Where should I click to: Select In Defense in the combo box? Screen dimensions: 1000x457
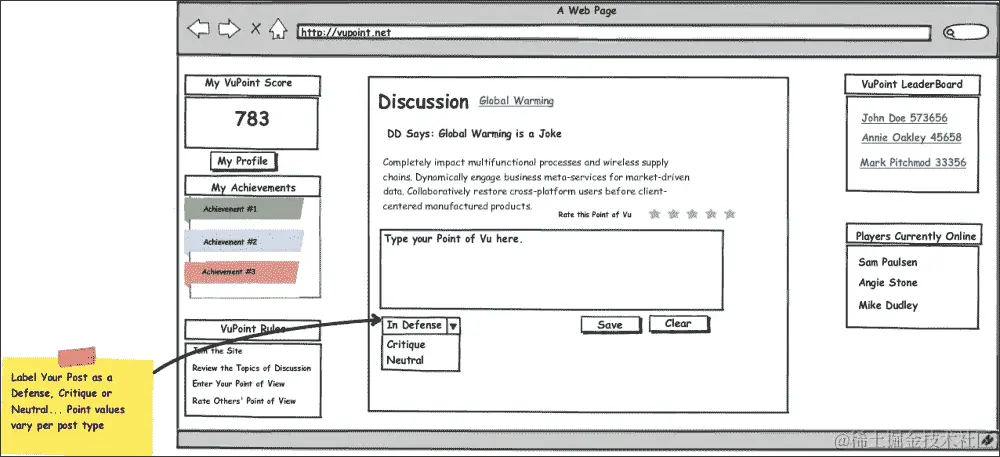click(x=415, y=325)
